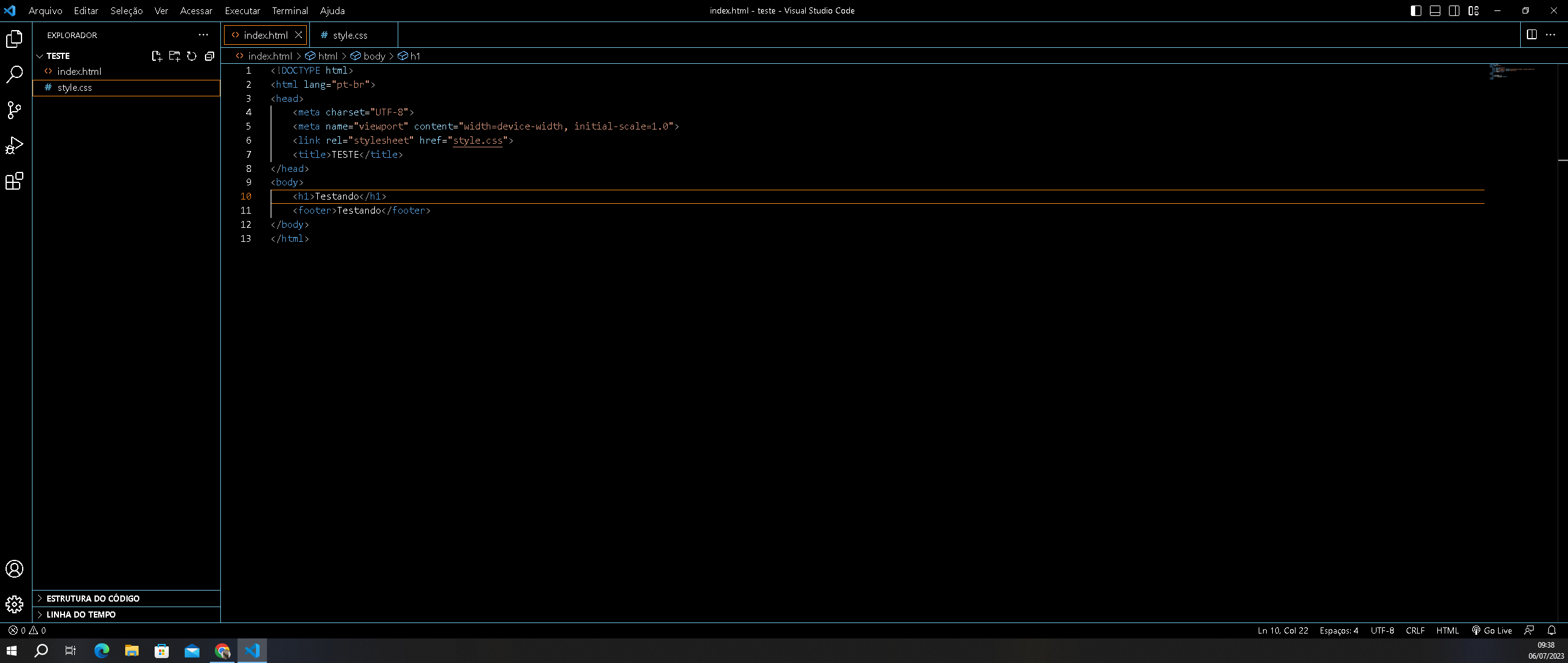
Task: Create a new file in TESTE folder
Action: 156,56
